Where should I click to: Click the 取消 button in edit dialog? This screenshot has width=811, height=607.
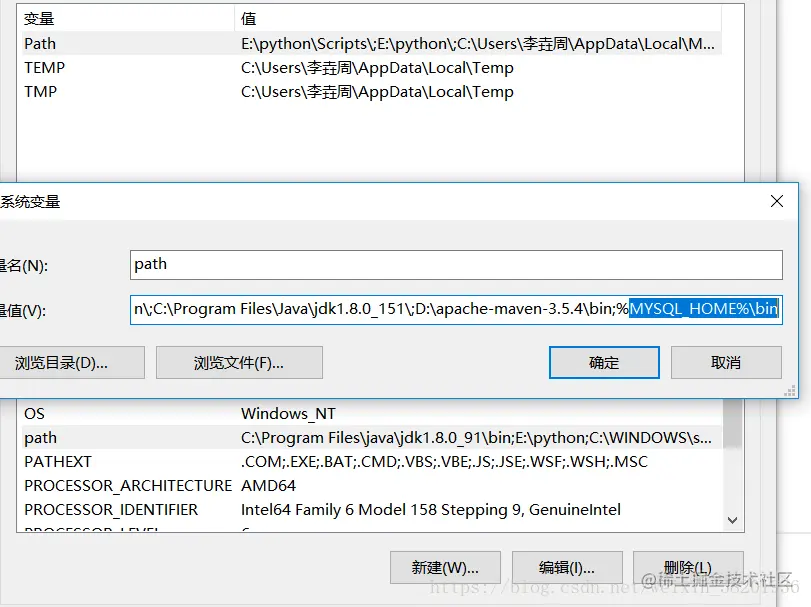click(726, 362)
